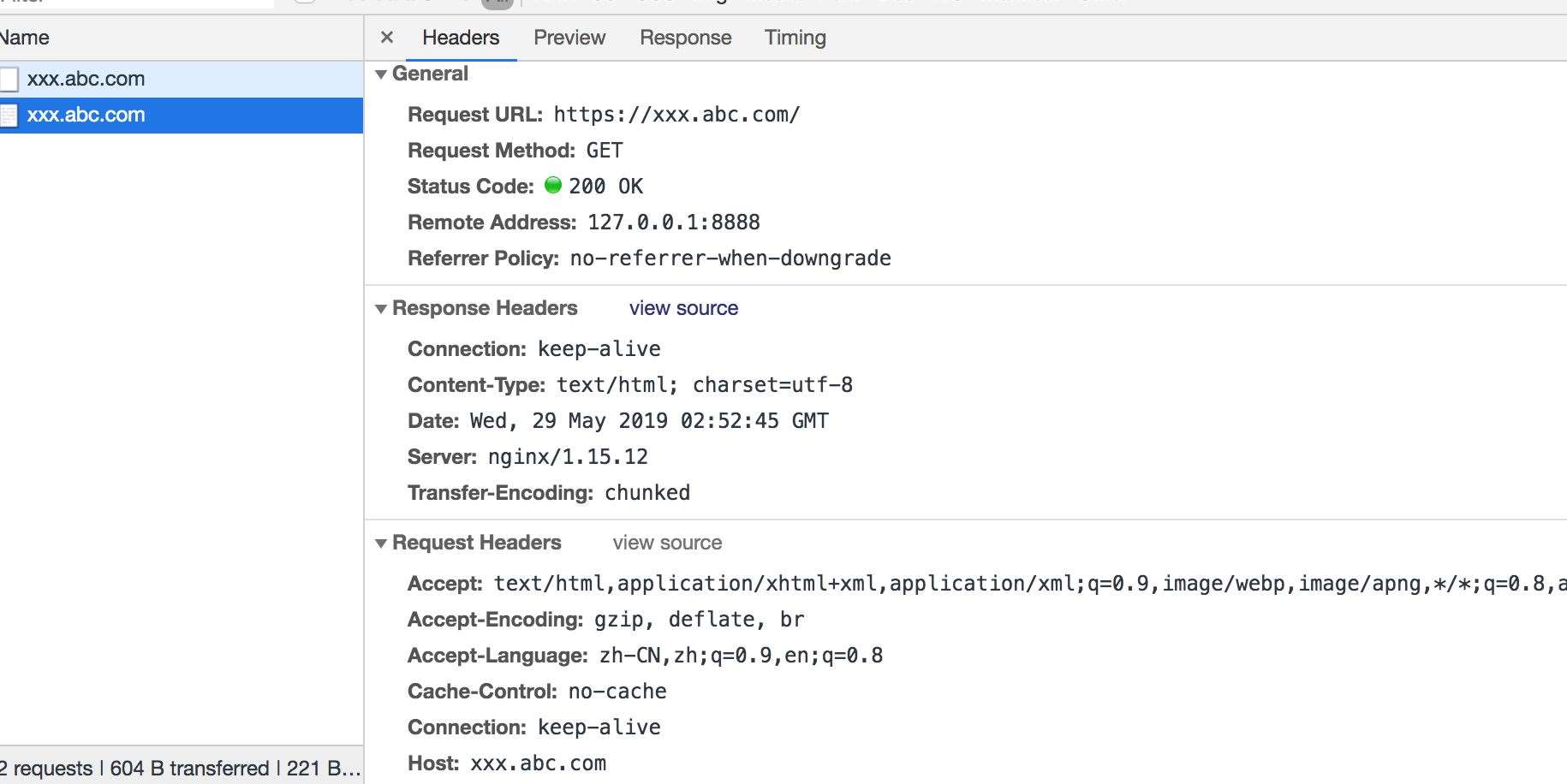Switch to the Headers tab
Viewport: 1567px width, 784px height.
coord(460,38)
